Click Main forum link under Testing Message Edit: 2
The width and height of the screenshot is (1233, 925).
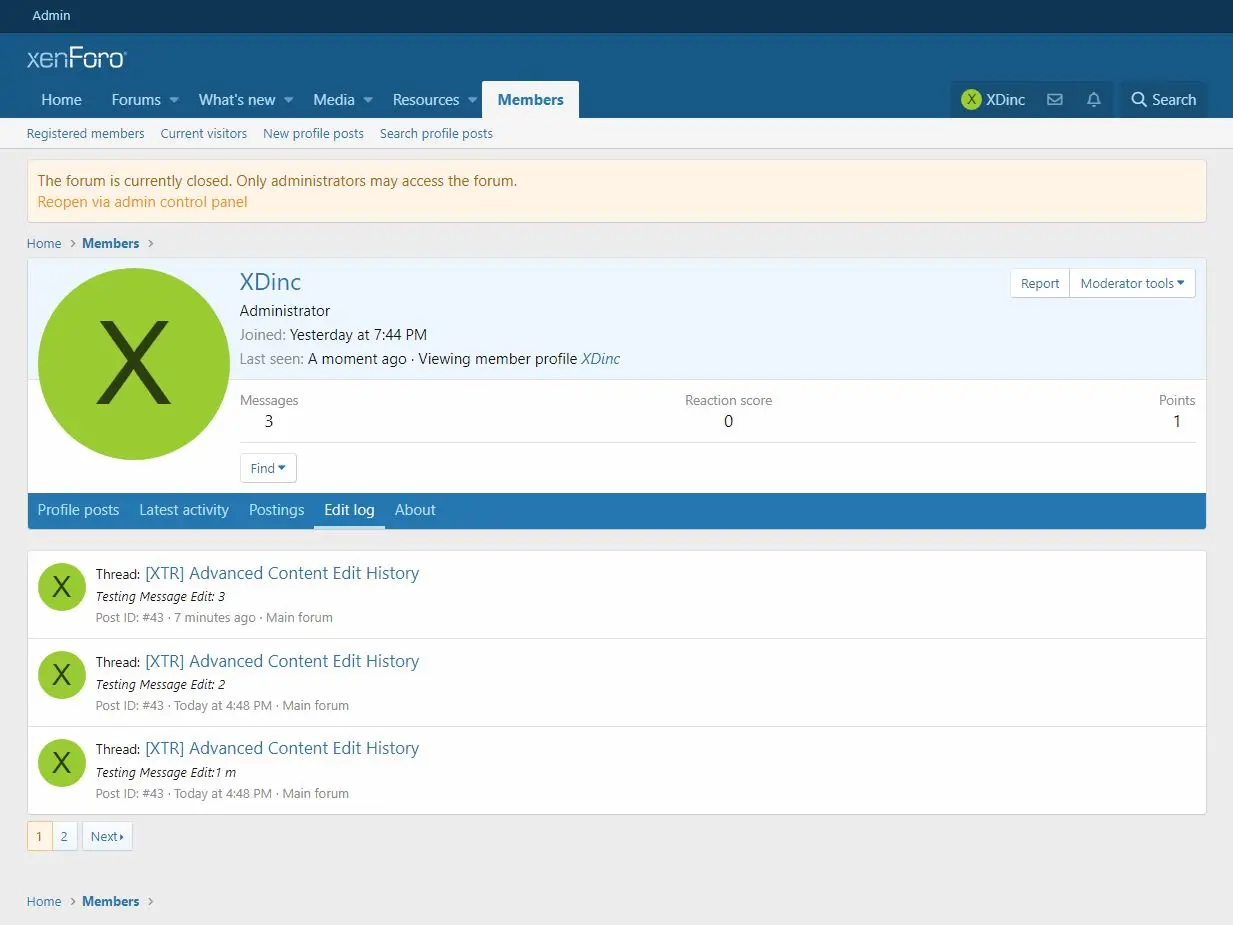tap(316, 705)
